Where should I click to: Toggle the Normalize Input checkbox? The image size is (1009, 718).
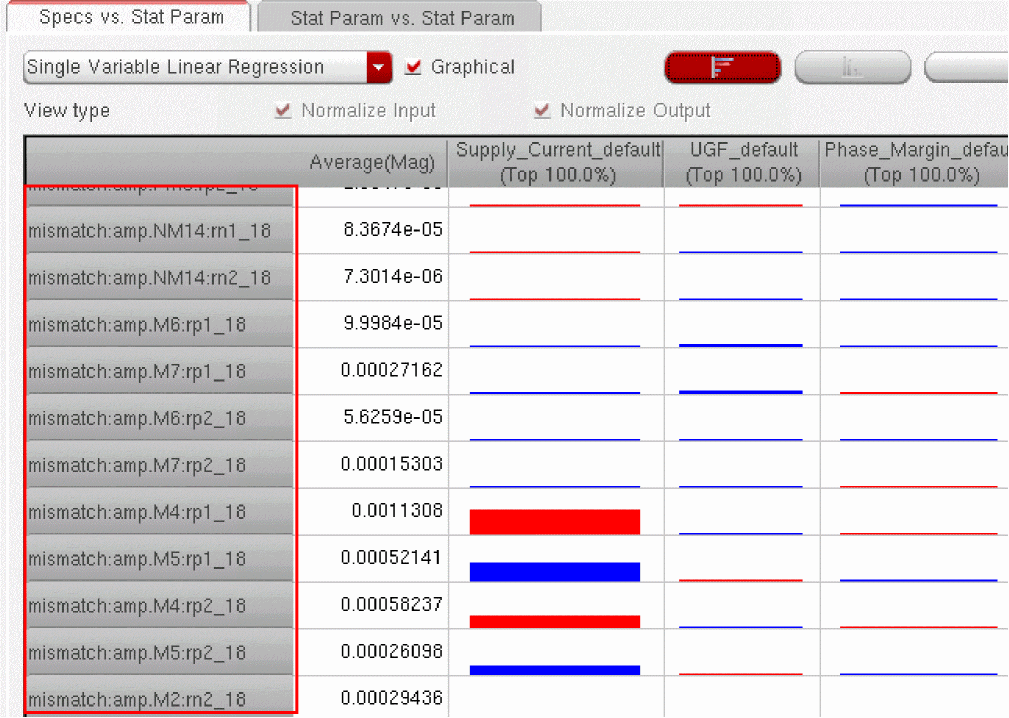click(283, 111)
